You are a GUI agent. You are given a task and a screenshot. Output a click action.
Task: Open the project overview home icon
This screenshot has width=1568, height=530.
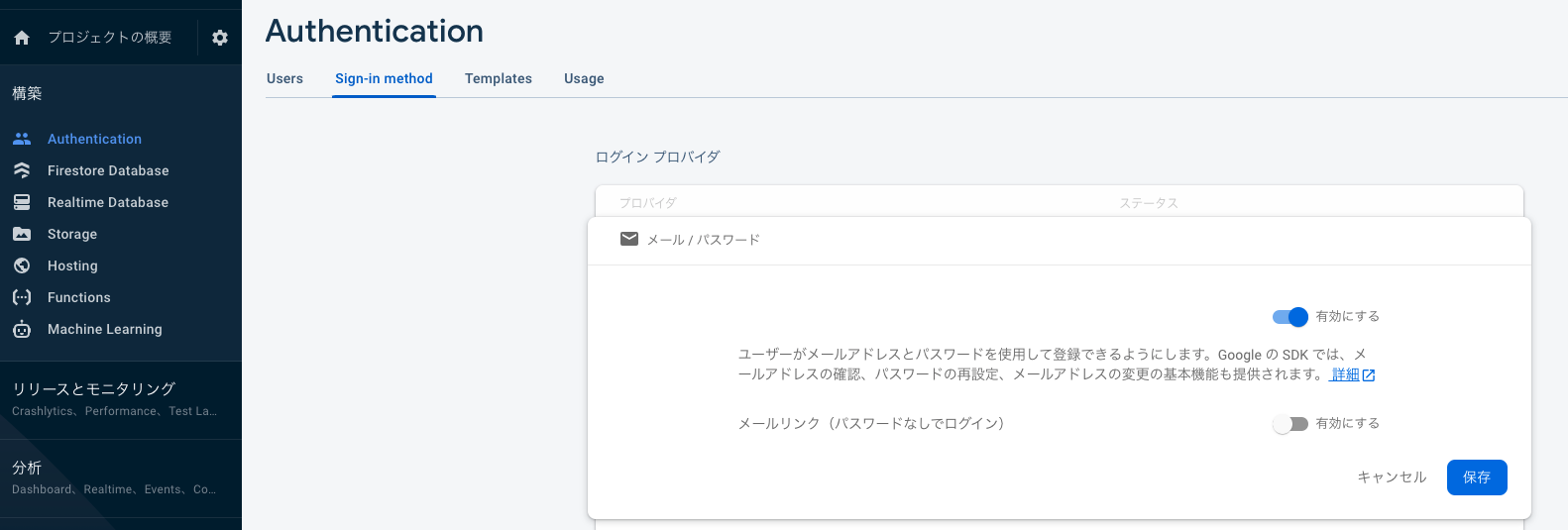coord(22,38)
